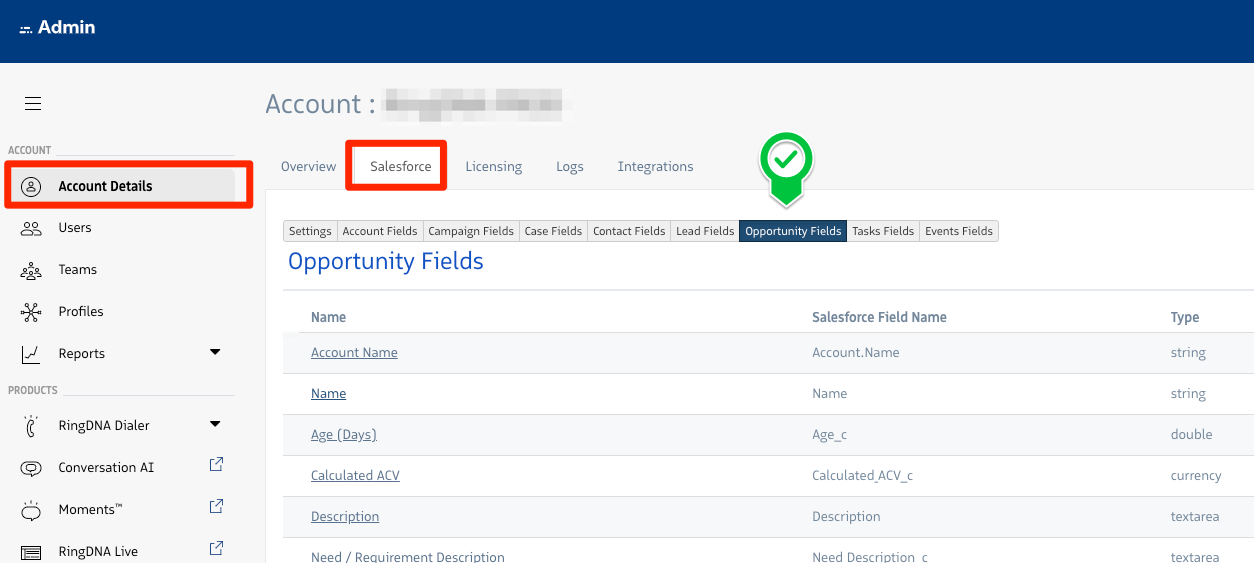Screen dimensions: 1254x563
Task: Click the Reports chart icon
Action: [x=31, y=354]
